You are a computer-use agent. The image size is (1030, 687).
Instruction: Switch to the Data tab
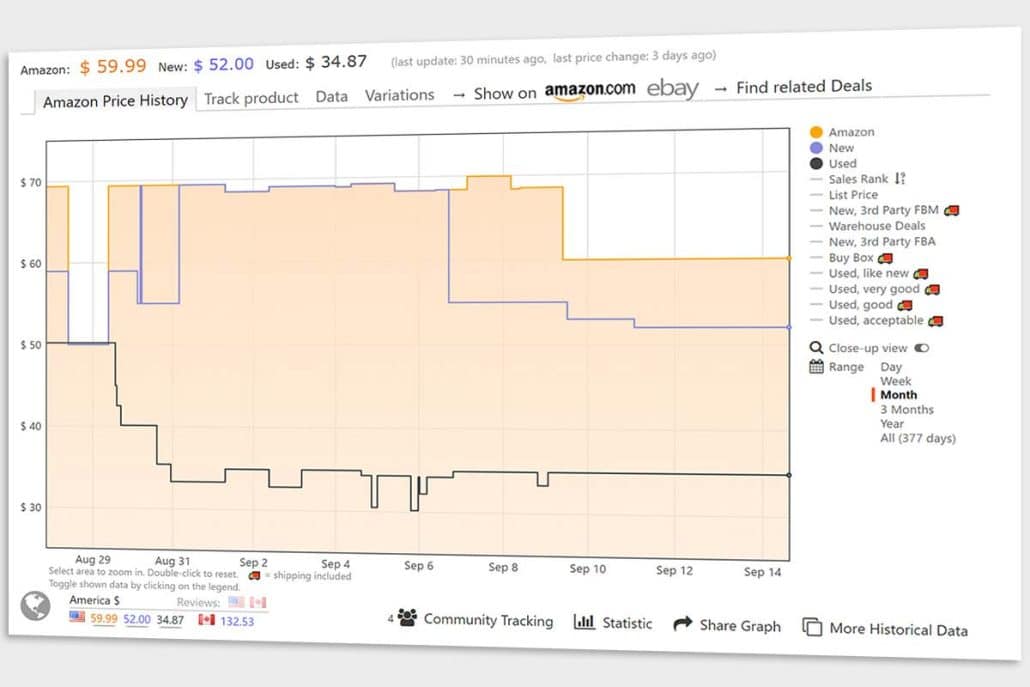(332, 97)
